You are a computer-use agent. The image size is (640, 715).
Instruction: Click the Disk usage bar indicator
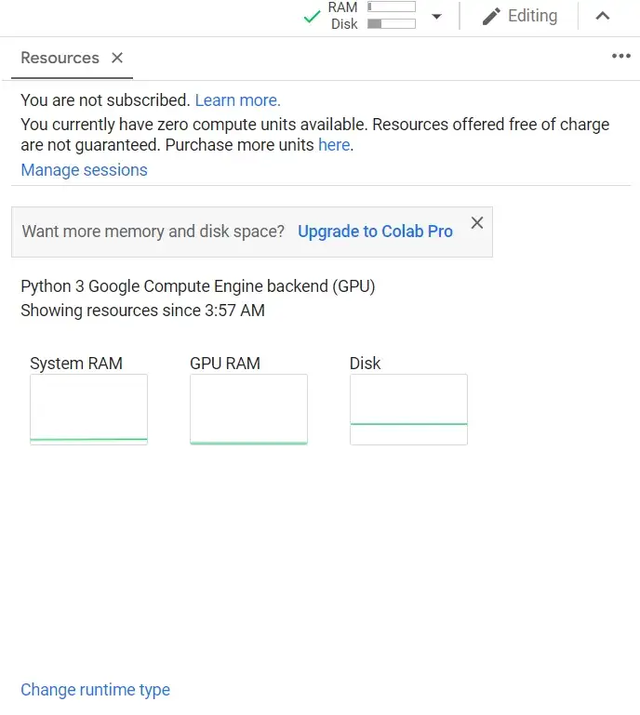[391, 24]
